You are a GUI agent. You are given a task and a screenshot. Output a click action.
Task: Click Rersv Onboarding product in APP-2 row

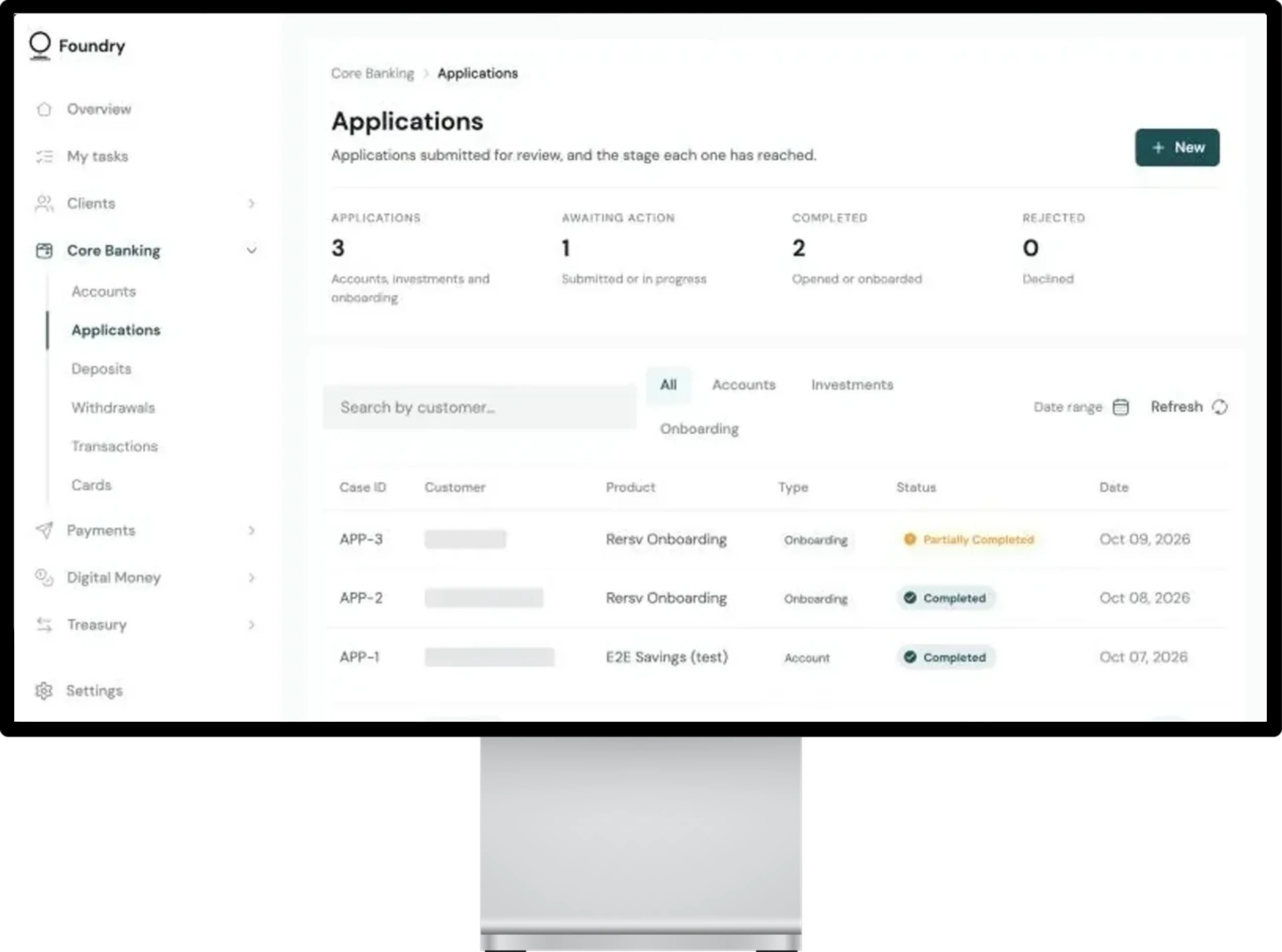[x=666, y=598]
